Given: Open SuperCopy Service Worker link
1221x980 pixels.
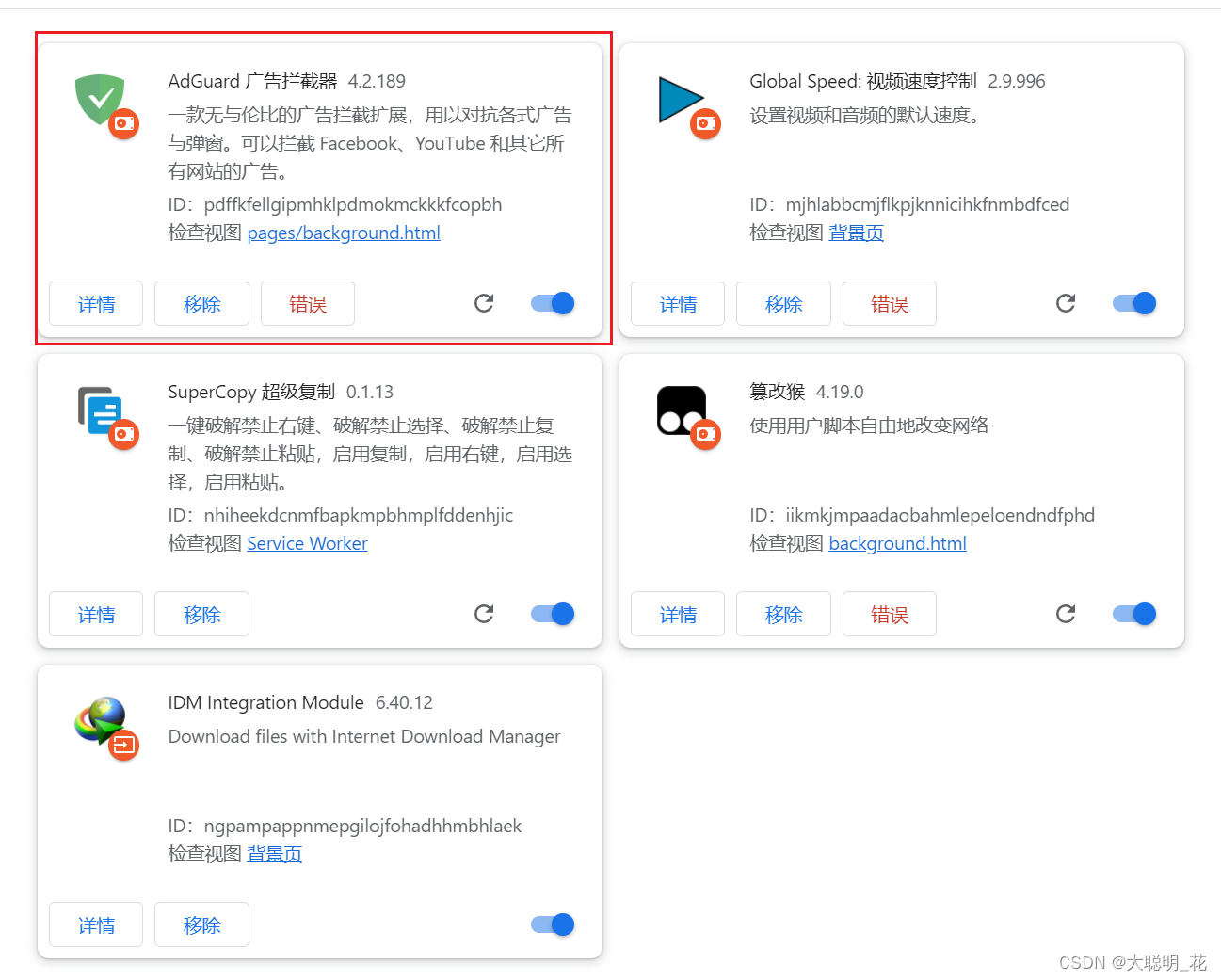Looking at the screenshot, I should (307, 543).
